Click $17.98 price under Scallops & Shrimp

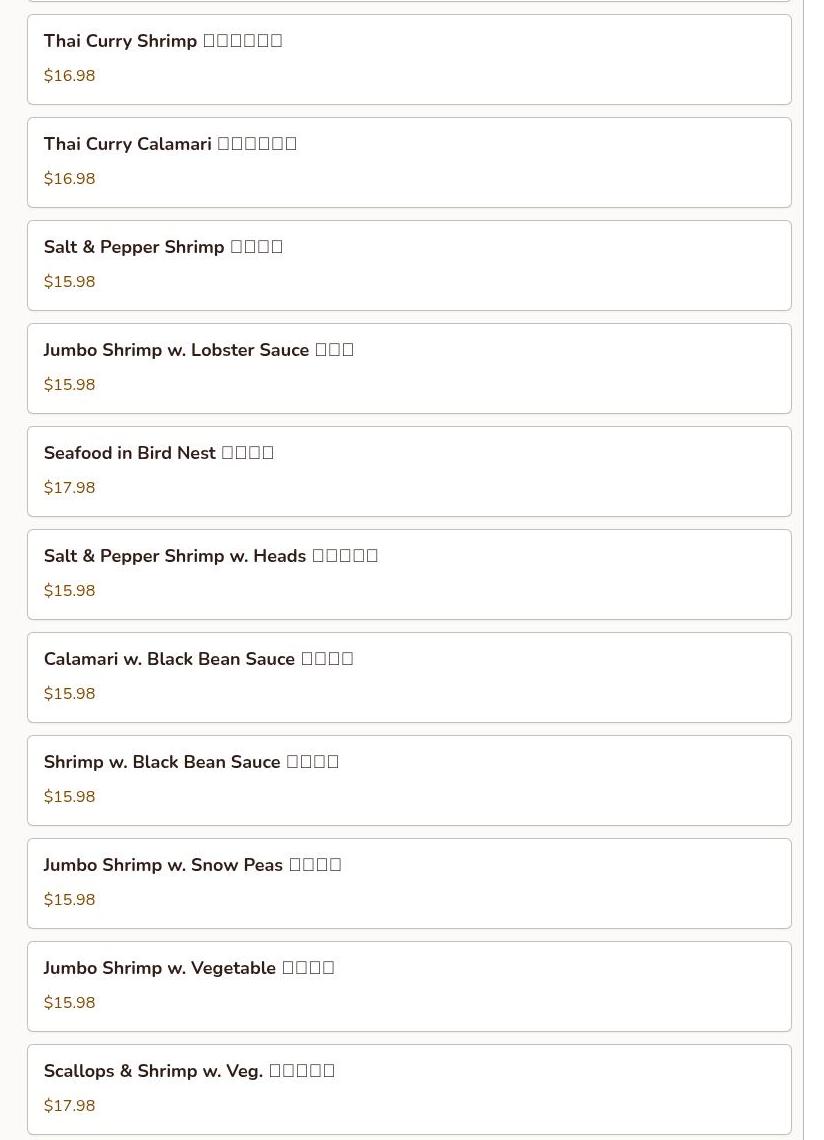(x=69, y=1106)
